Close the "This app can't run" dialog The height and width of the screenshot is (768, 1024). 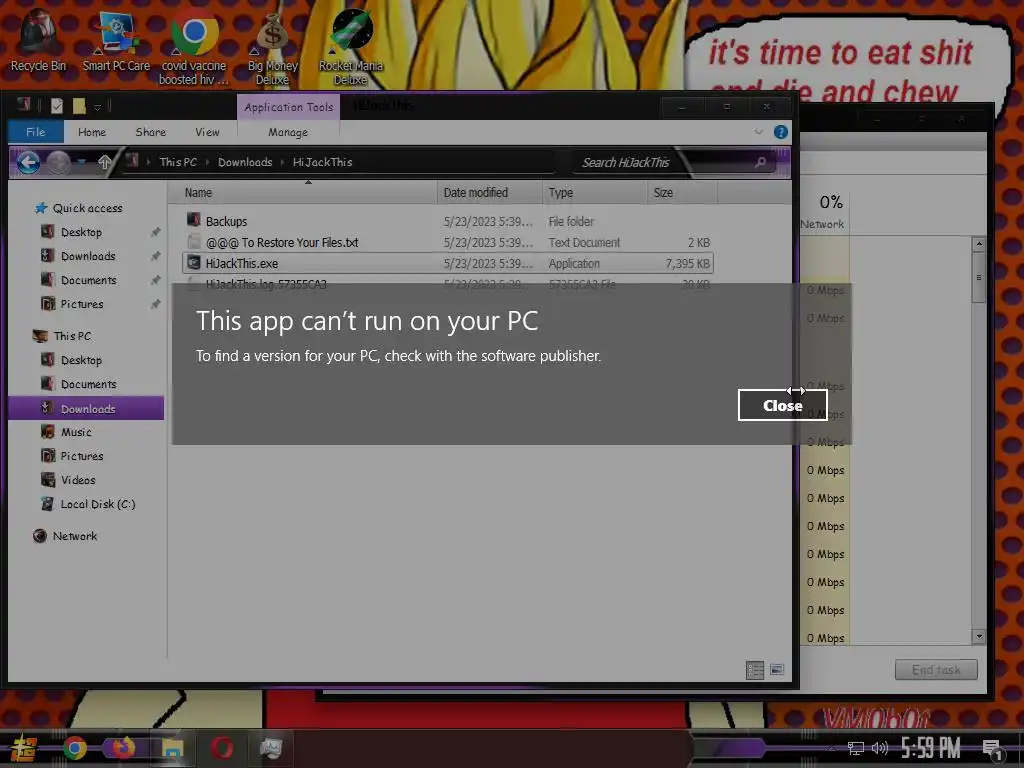pos(782,406)
